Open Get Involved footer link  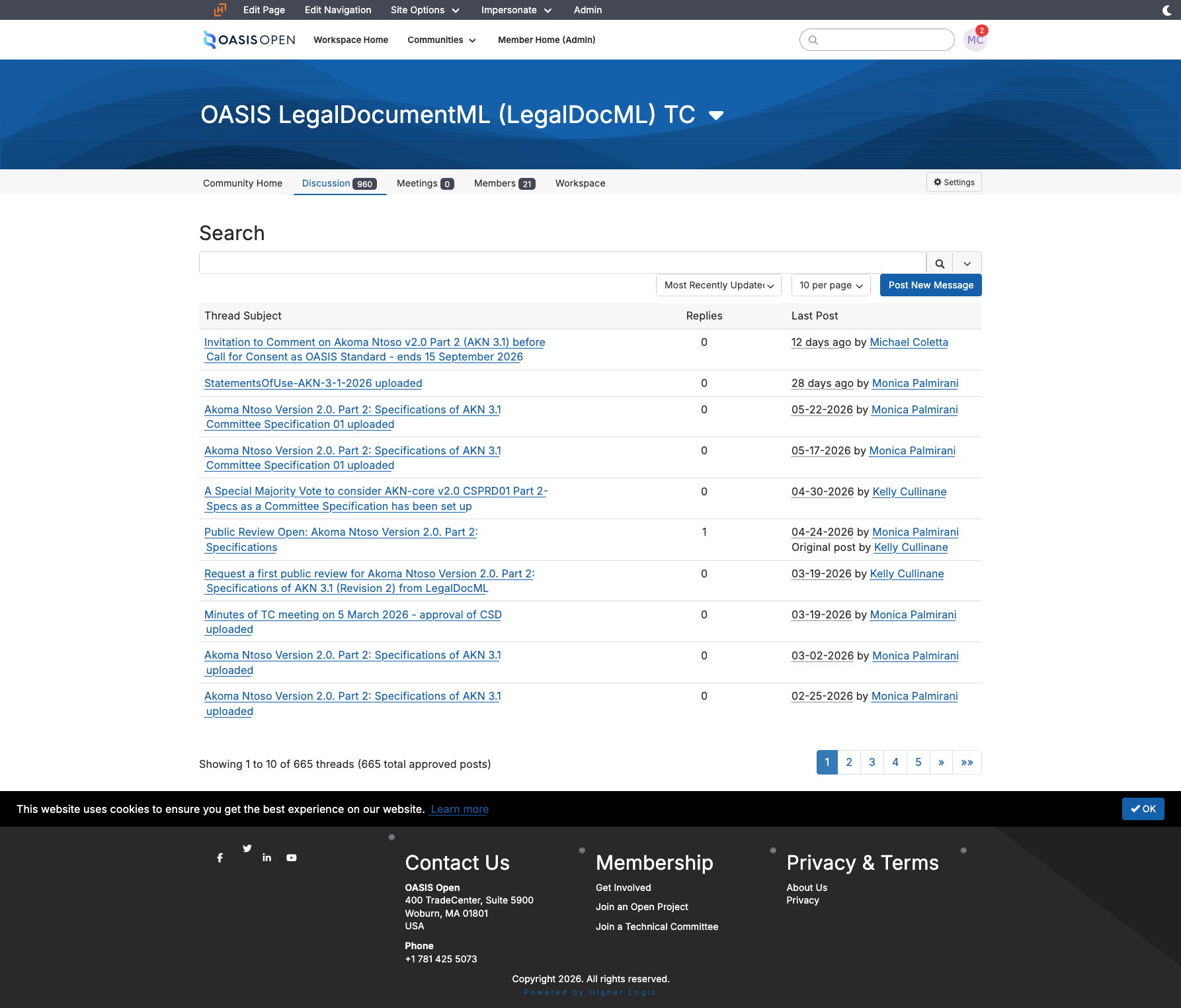pos(623,888)
